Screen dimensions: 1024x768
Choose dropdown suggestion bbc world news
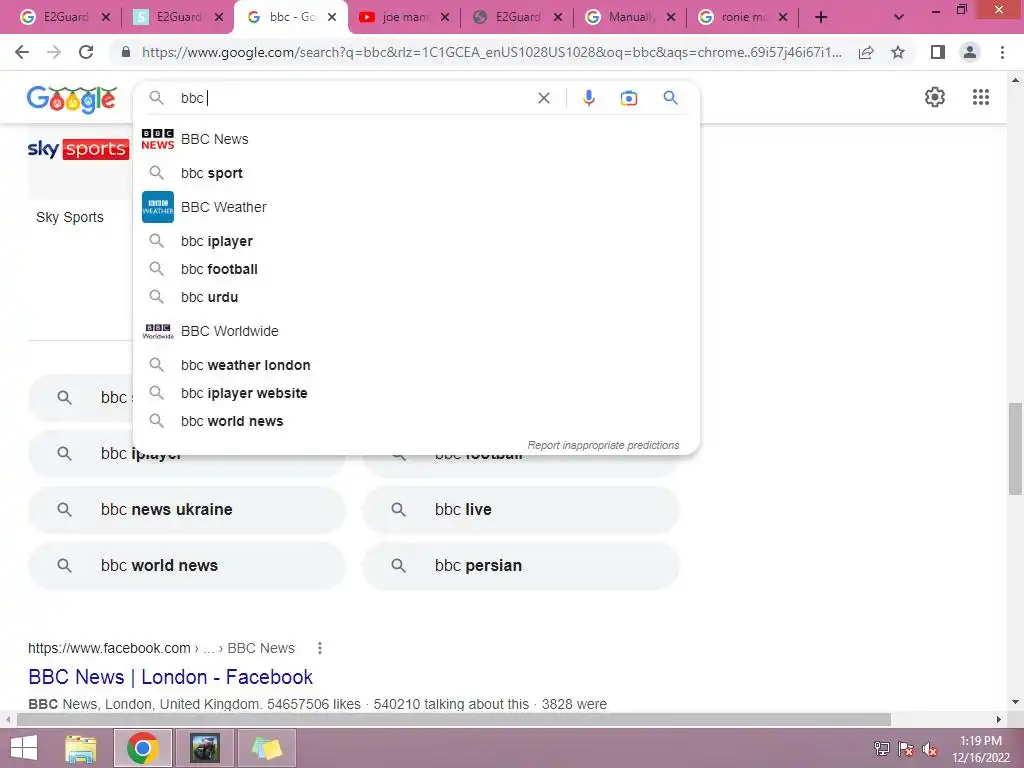coord(416,421)
